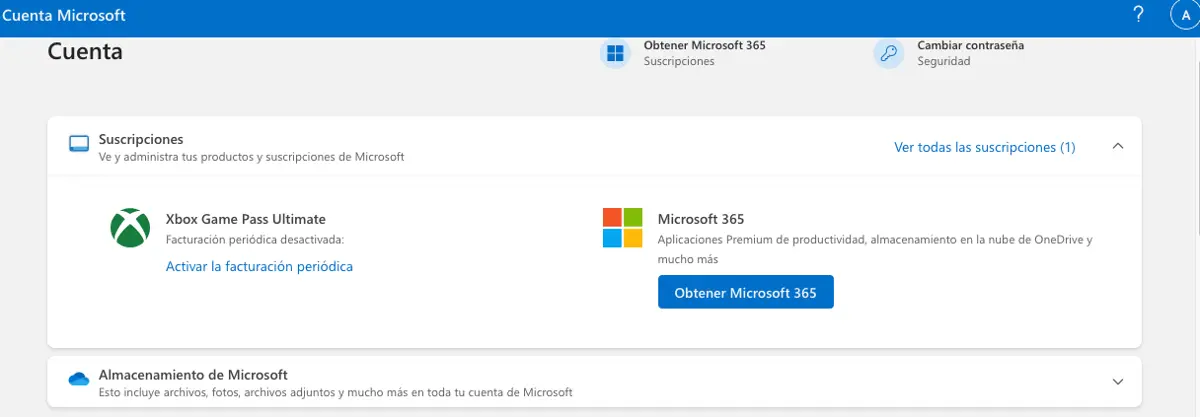The width and height of the screenshot is (1200, 417).
Task: Click the key icon for Cambiar contraseña
Action: click(x=889, y=53)
